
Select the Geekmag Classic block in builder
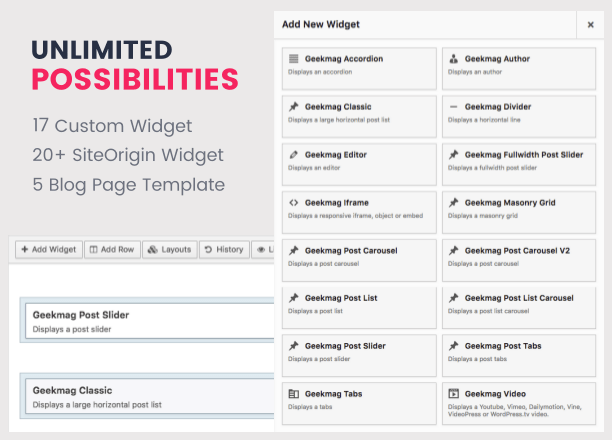[x=150, y=397]
